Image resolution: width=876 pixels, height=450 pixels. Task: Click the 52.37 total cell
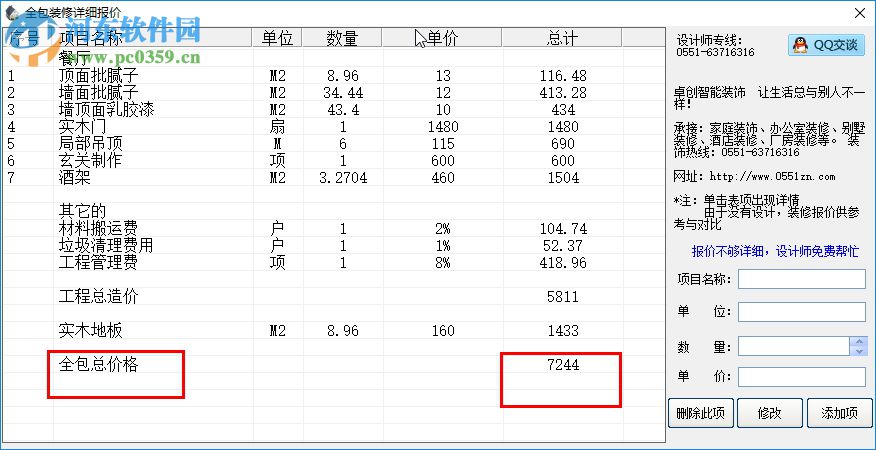[563, 246]
